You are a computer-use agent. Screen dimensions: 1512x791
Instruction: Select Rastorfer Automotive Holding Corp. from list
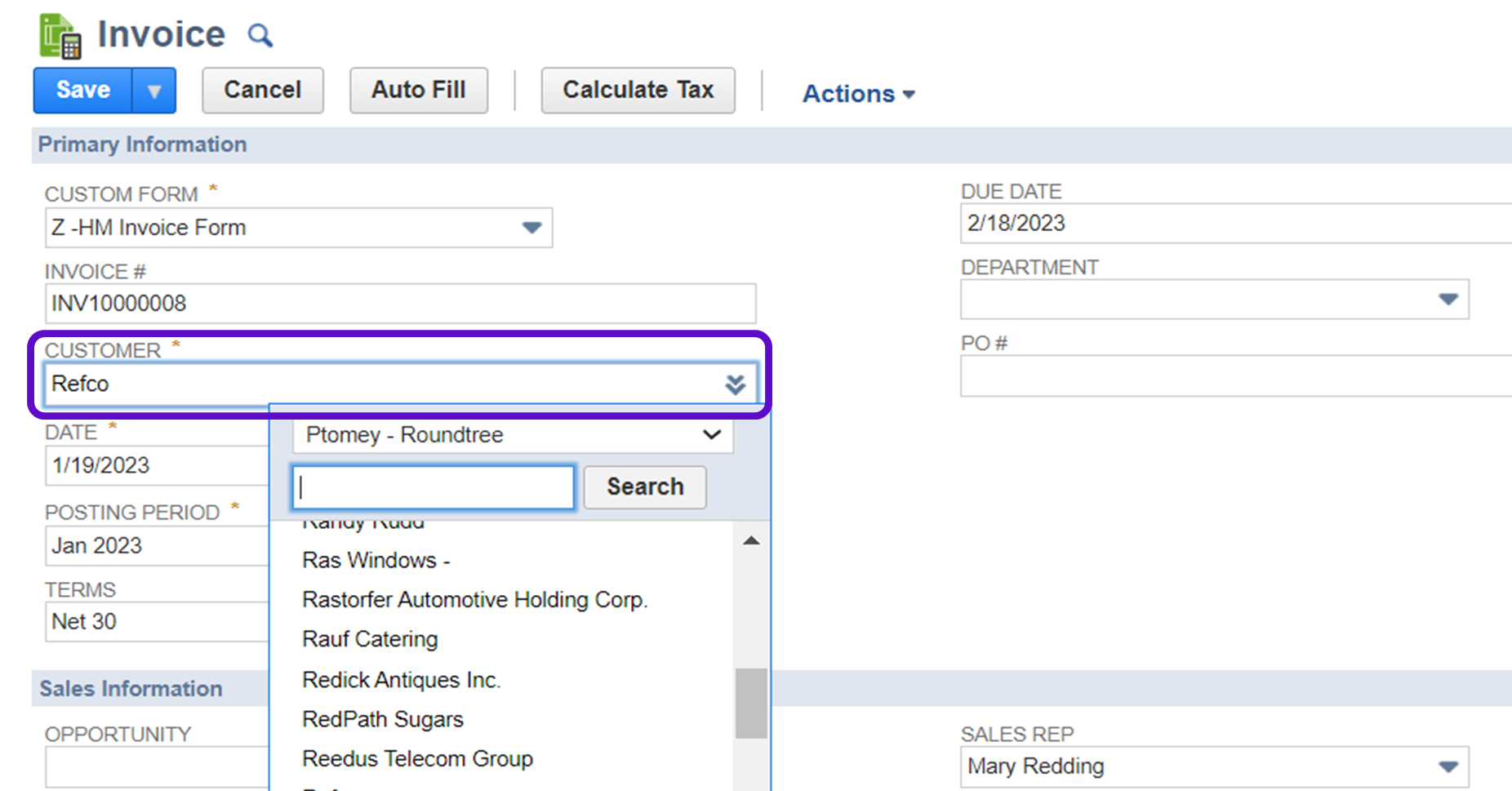click(474, 600)
